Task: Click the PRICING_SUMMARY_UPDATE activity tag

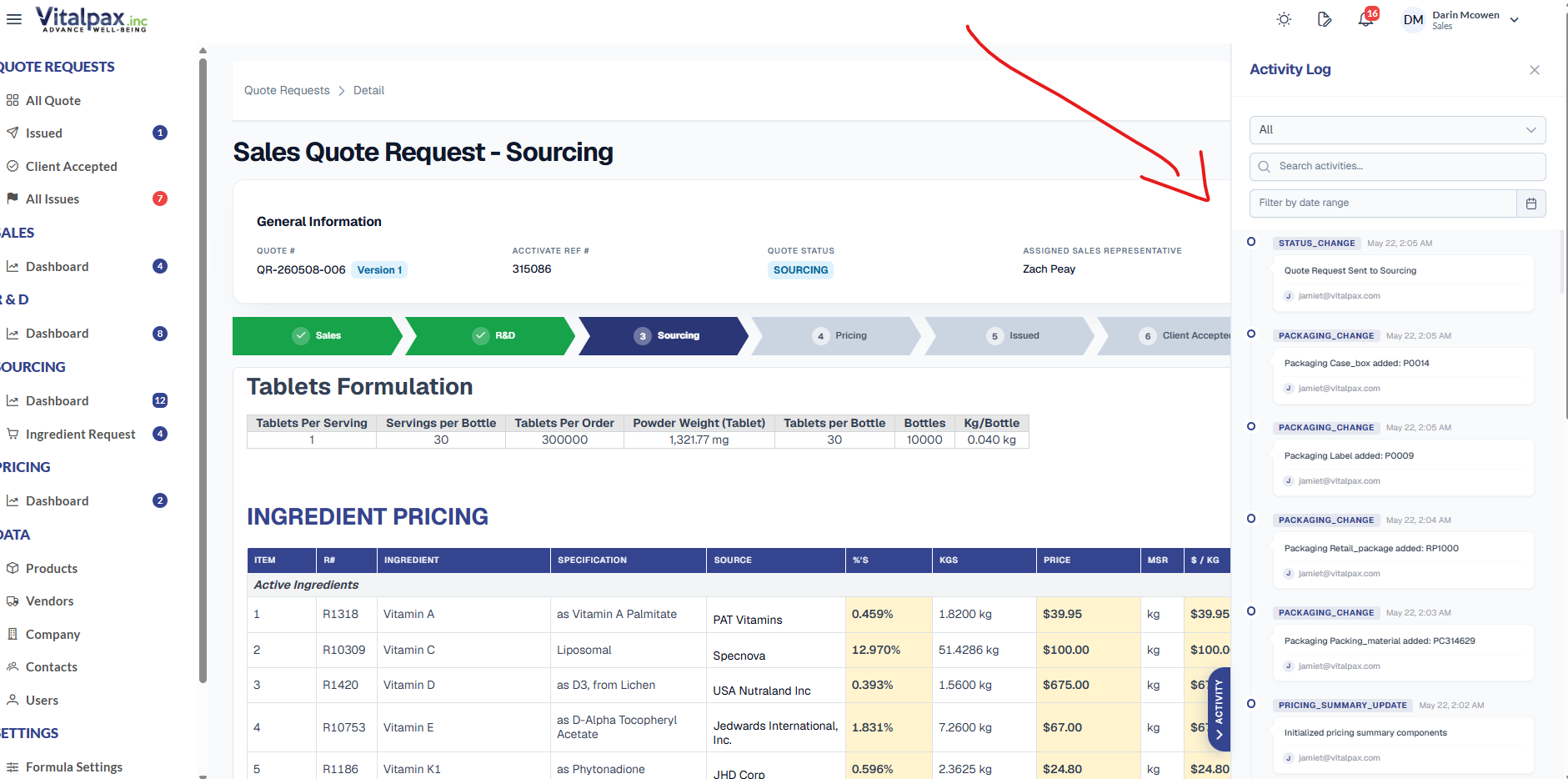Action: click(x=1342, y=706)
